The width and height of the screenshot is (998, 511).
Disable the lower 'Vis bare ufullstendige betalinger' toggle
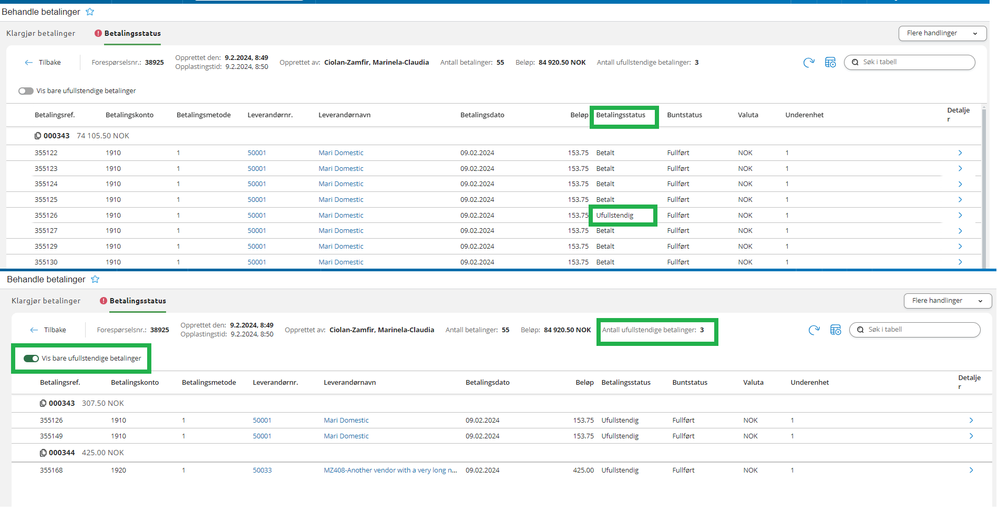click(x=31, y=358)
